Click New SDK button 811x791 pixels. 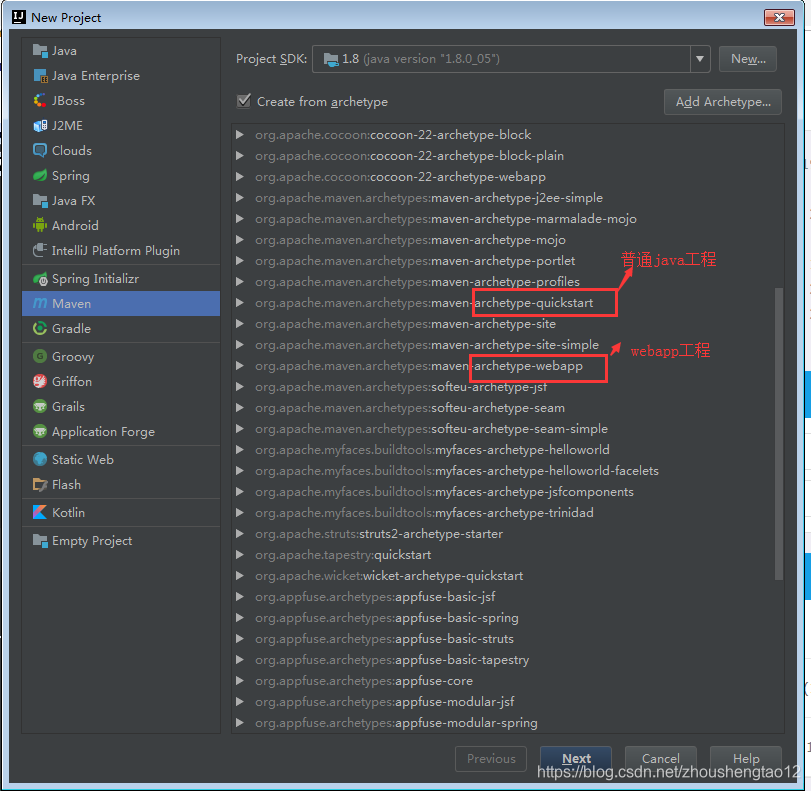point(748,59)
